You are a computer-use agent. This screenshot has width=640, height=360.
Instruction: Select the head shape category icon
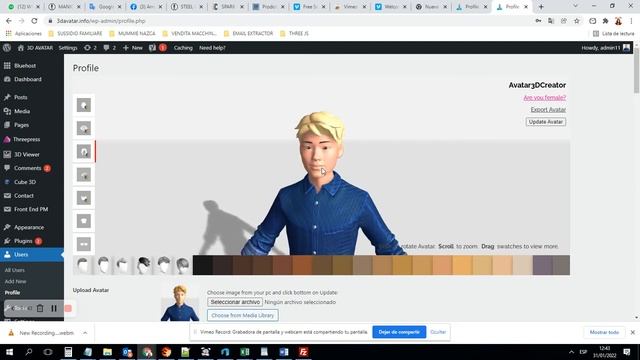pyautogui.click(x=84, y=105)
